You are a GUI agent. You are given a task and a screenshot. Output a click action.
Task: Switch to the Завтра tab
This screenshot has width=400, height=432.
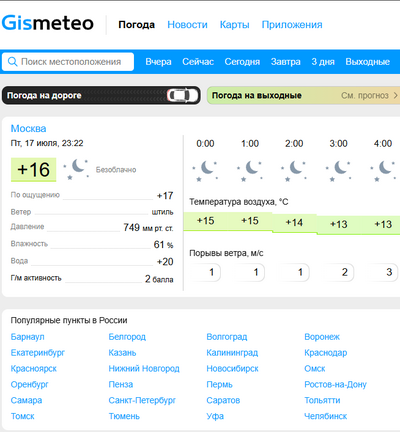pyautogui.click(x=286, y=62)
